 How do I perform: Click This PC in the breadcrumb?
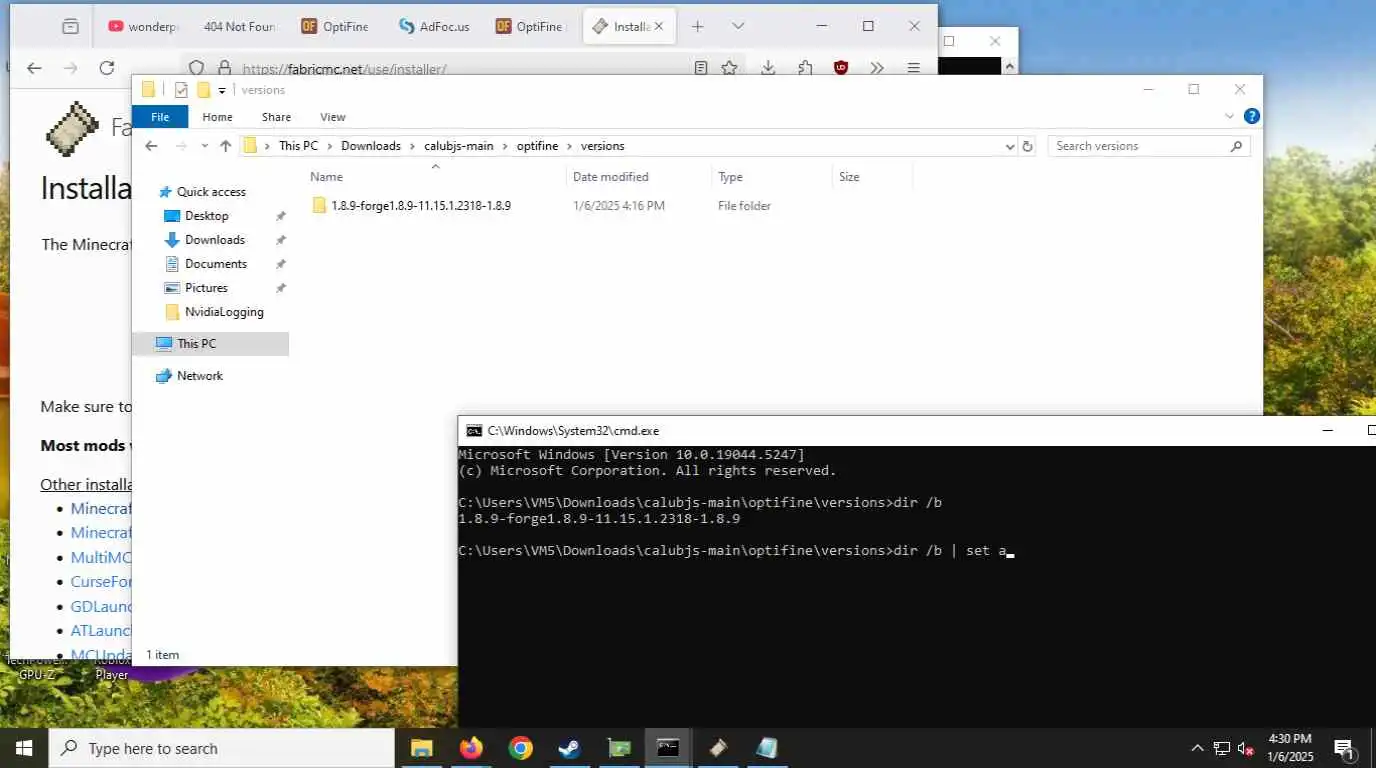[x=298, y=146]
